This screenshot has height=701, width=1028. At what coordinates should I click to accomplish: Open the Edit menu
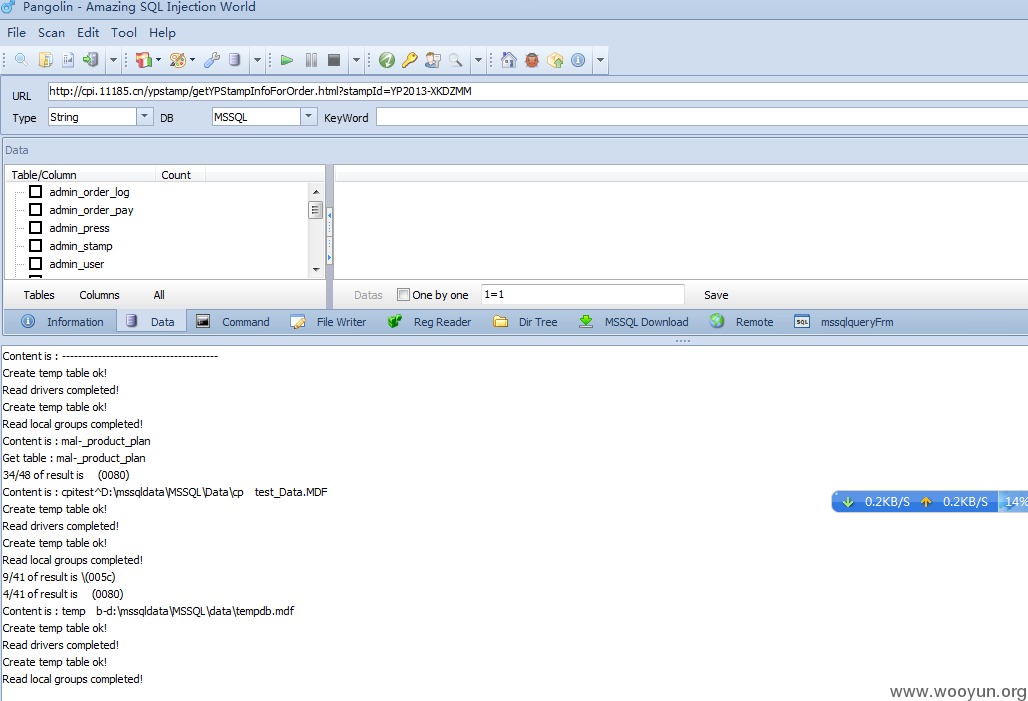pos(88,33)
